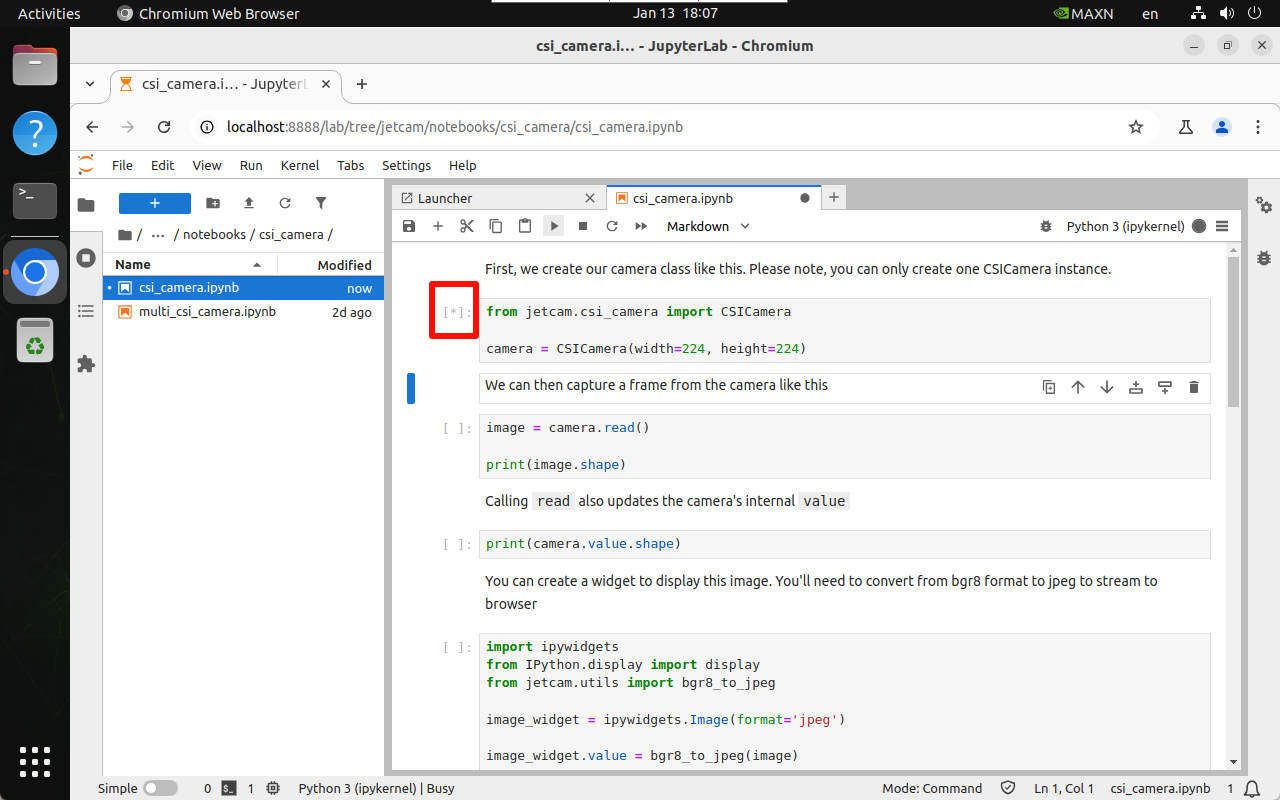Cut the selected cell with scissors icon
The width and height of the screenshot is (1280, 800).
click(x=466, y=226)
